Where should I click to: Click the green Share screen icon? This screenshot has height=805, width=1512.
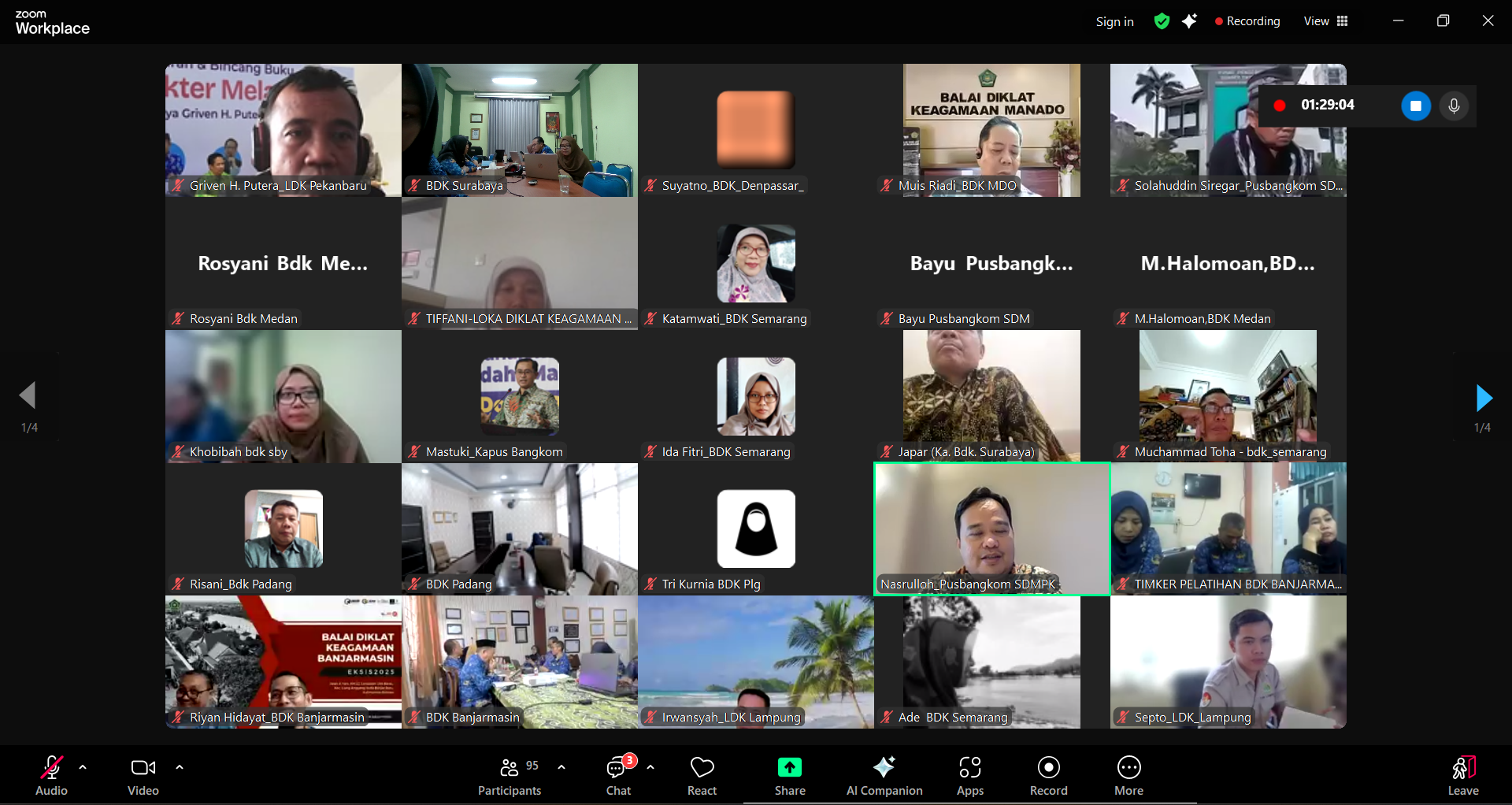(789, 767)
